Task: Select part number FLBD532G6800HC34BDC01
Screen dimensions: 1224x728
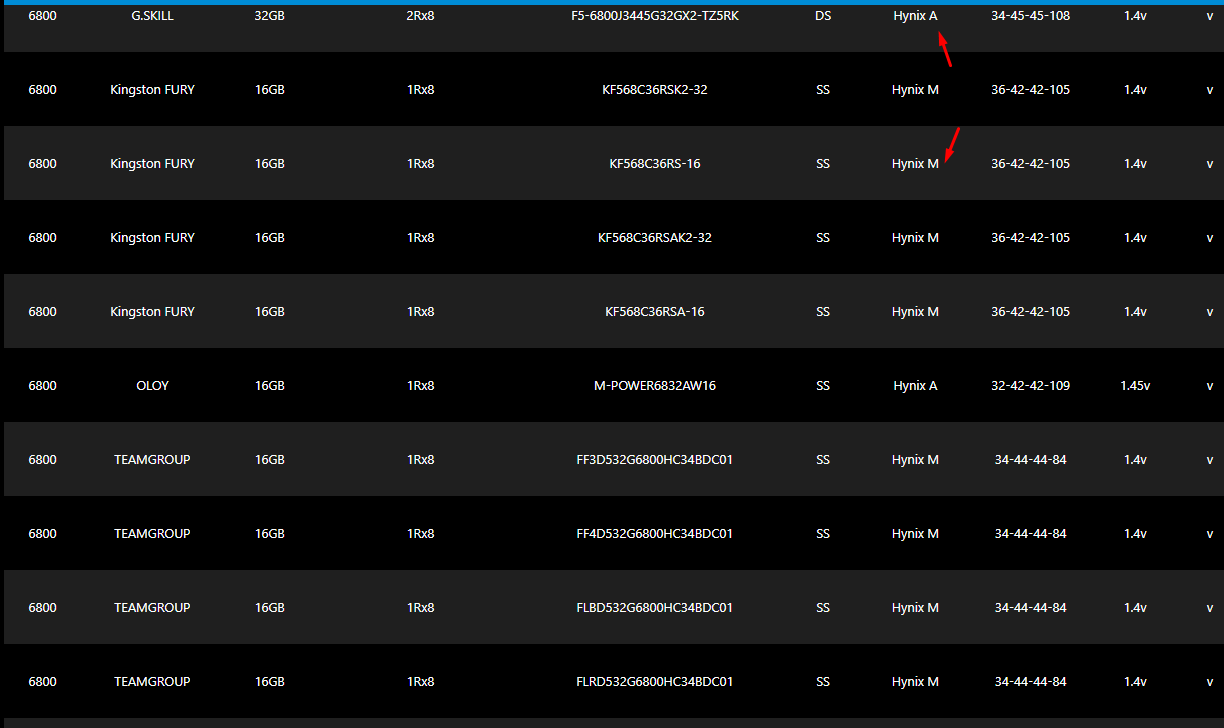Action: pos(654,608)
